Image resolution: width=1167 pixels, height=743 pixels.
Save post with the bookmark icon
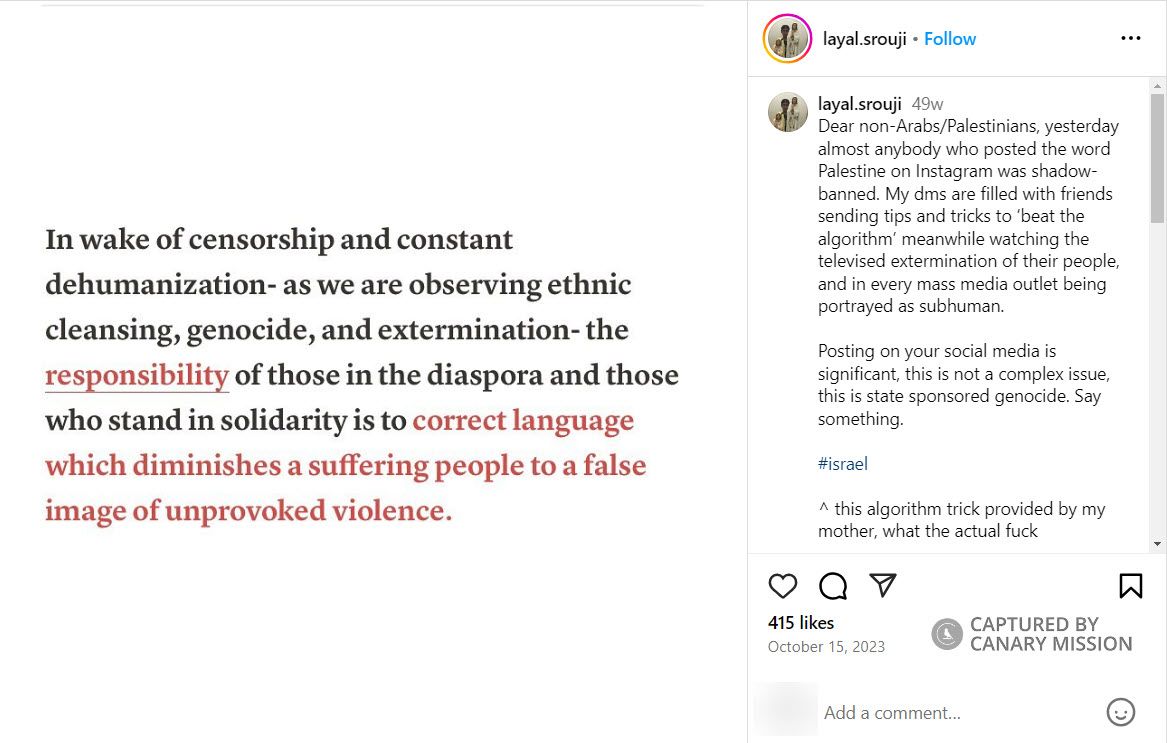(x=1131, y=586)
